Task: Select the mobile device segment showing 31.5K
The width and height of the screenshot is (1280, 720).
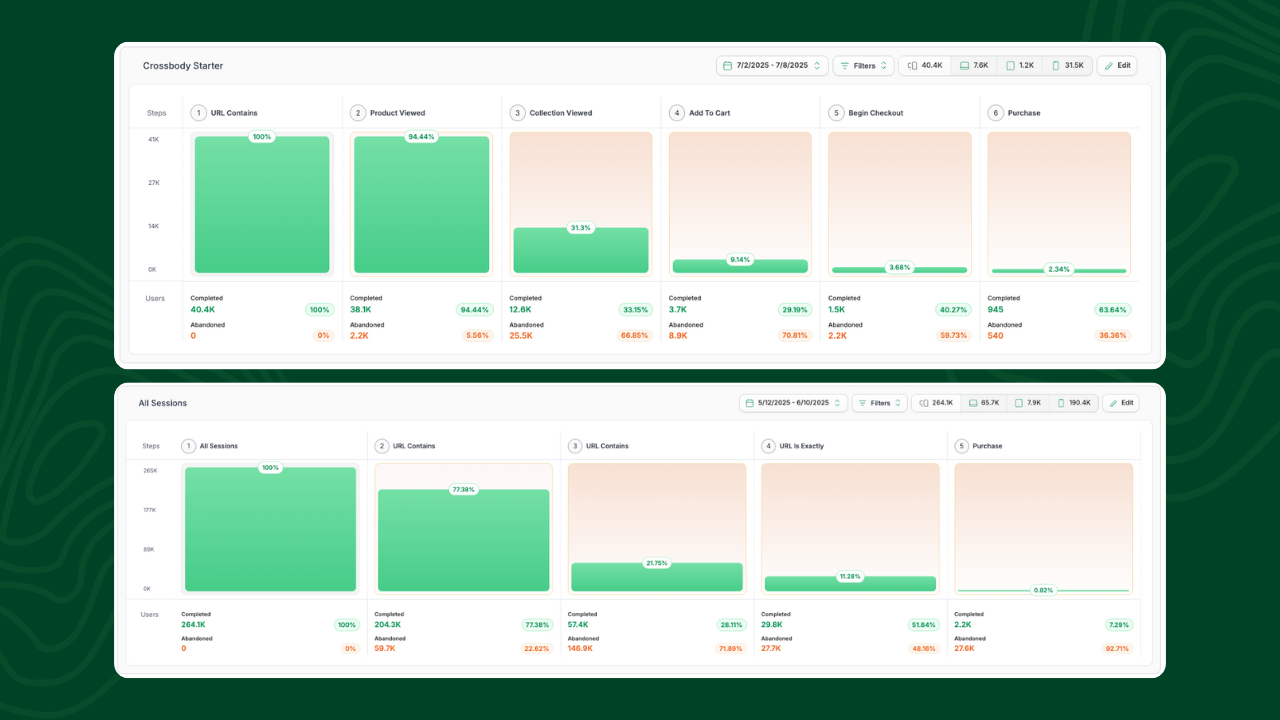Action: coord(1067,65)
